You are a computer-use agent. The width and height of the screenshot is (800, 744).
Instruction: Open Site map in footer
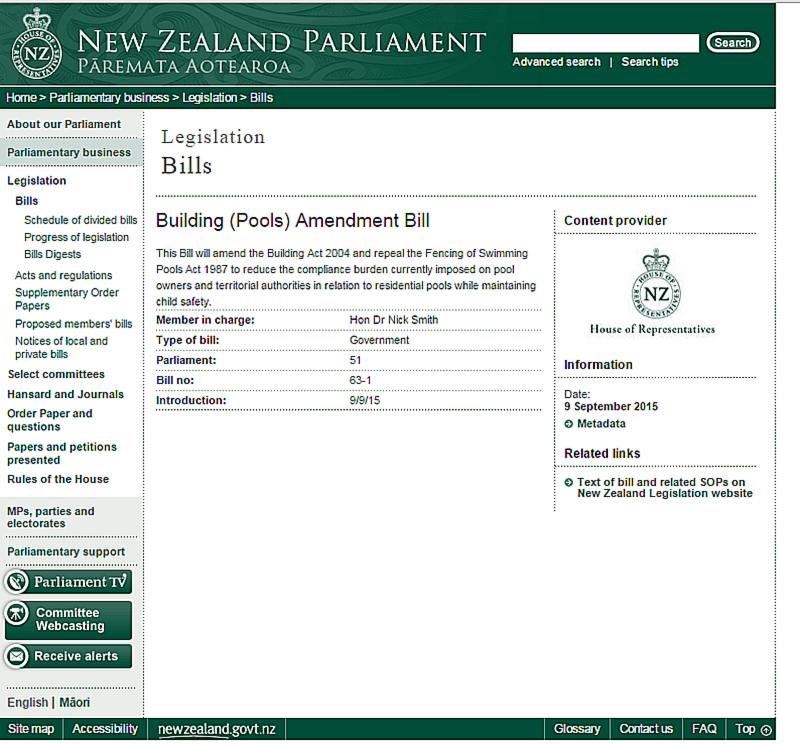[31, 729]
